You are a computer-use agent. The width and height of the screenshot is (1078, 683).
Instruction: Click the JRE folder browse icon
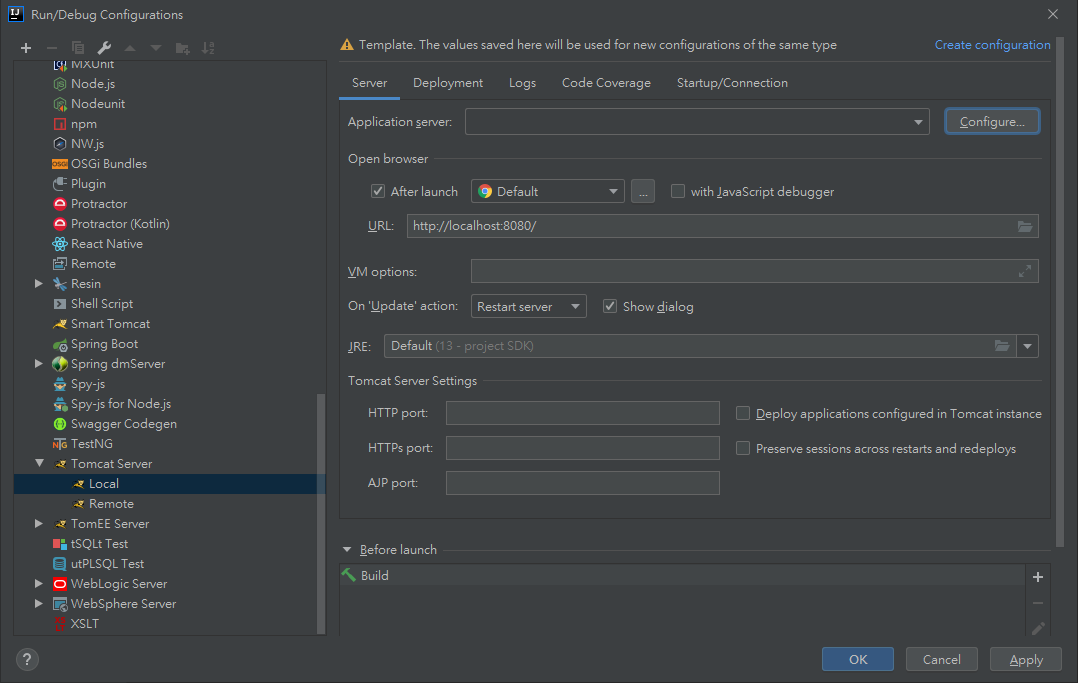[x=1002, y=346]
